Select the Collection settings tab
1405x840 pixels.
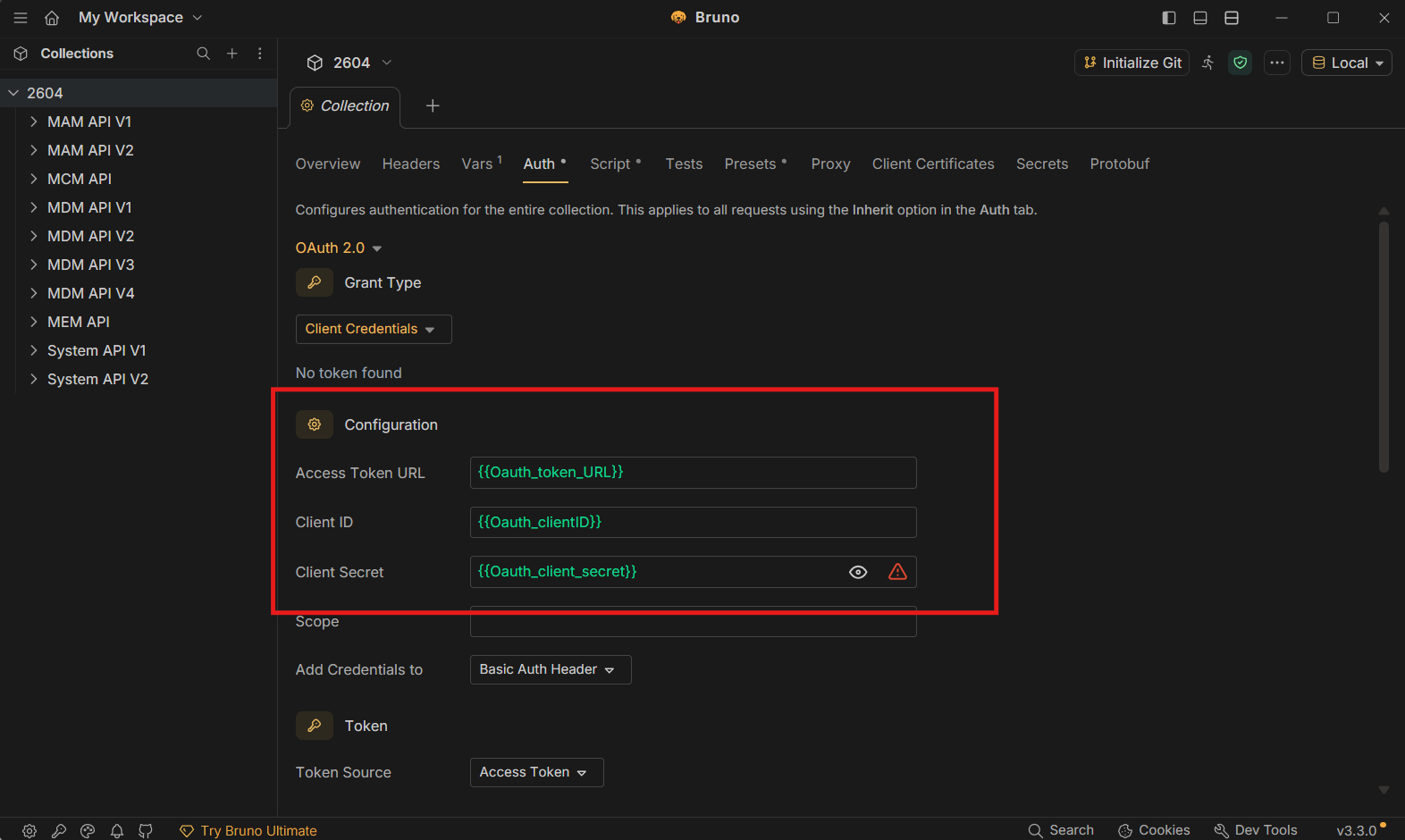345,105
